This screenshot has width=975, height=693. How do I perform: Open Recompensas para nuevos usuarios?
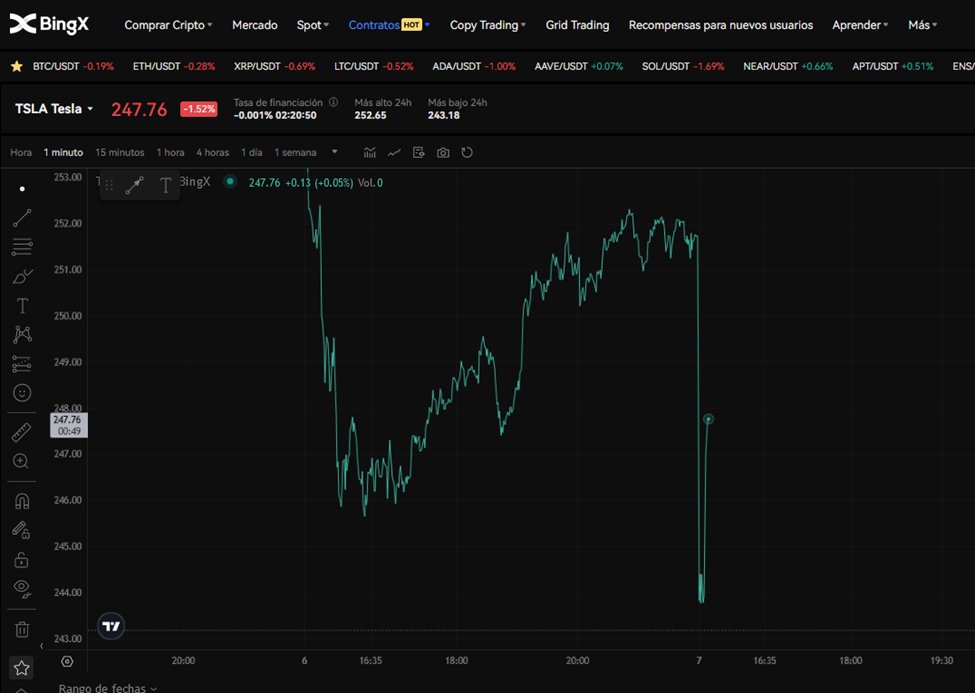[x=721, y=25]
